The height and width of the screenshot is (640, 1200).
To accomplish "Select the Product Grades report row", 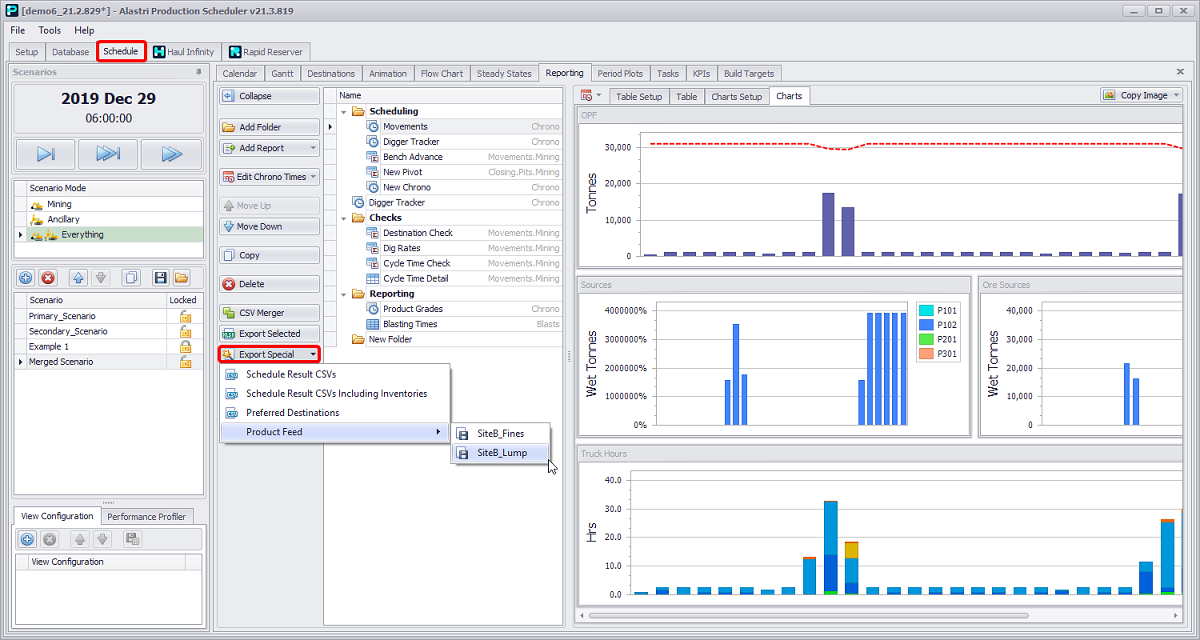I will coord(412,309).
